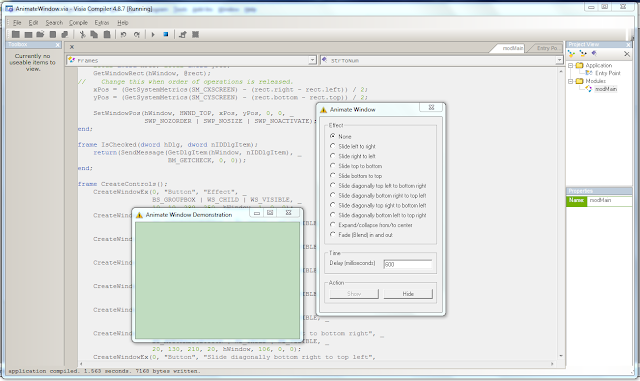
Task: Click the editor horizontal scrollbar right arrow
Action: (x=552, y=363)
